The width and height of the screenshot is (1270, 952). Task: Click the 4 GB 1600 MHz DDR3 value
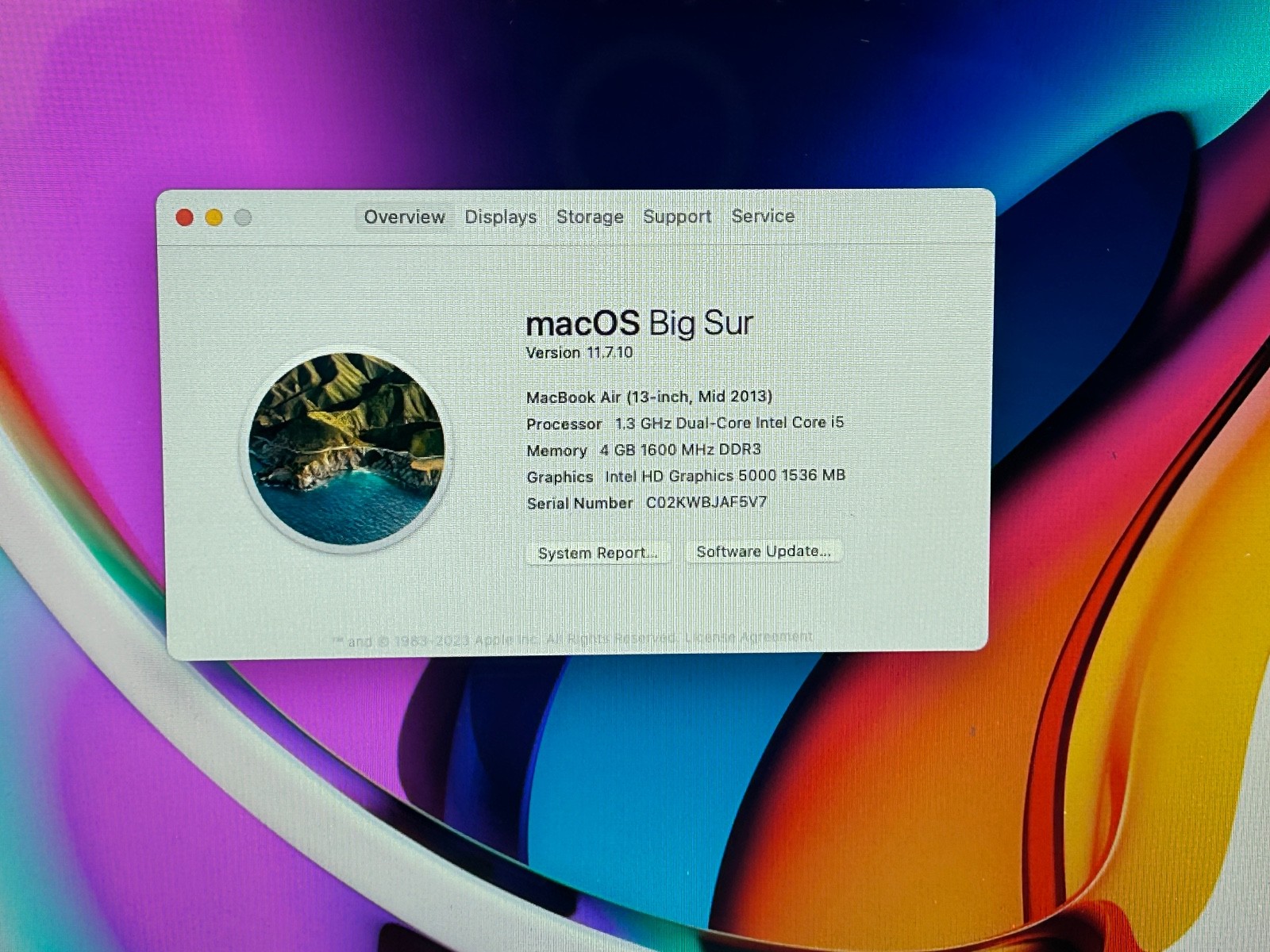pos(680,450)
